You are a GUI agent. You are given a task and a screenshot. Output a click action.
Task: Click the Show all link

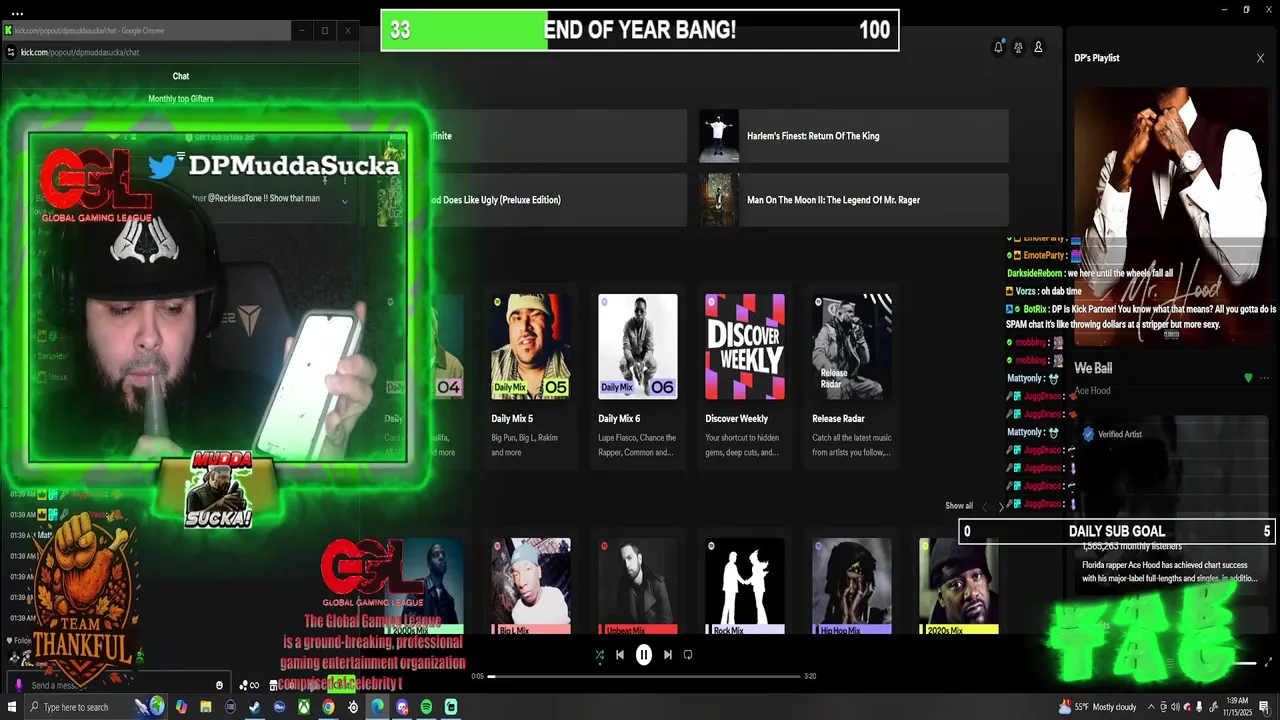959,506
